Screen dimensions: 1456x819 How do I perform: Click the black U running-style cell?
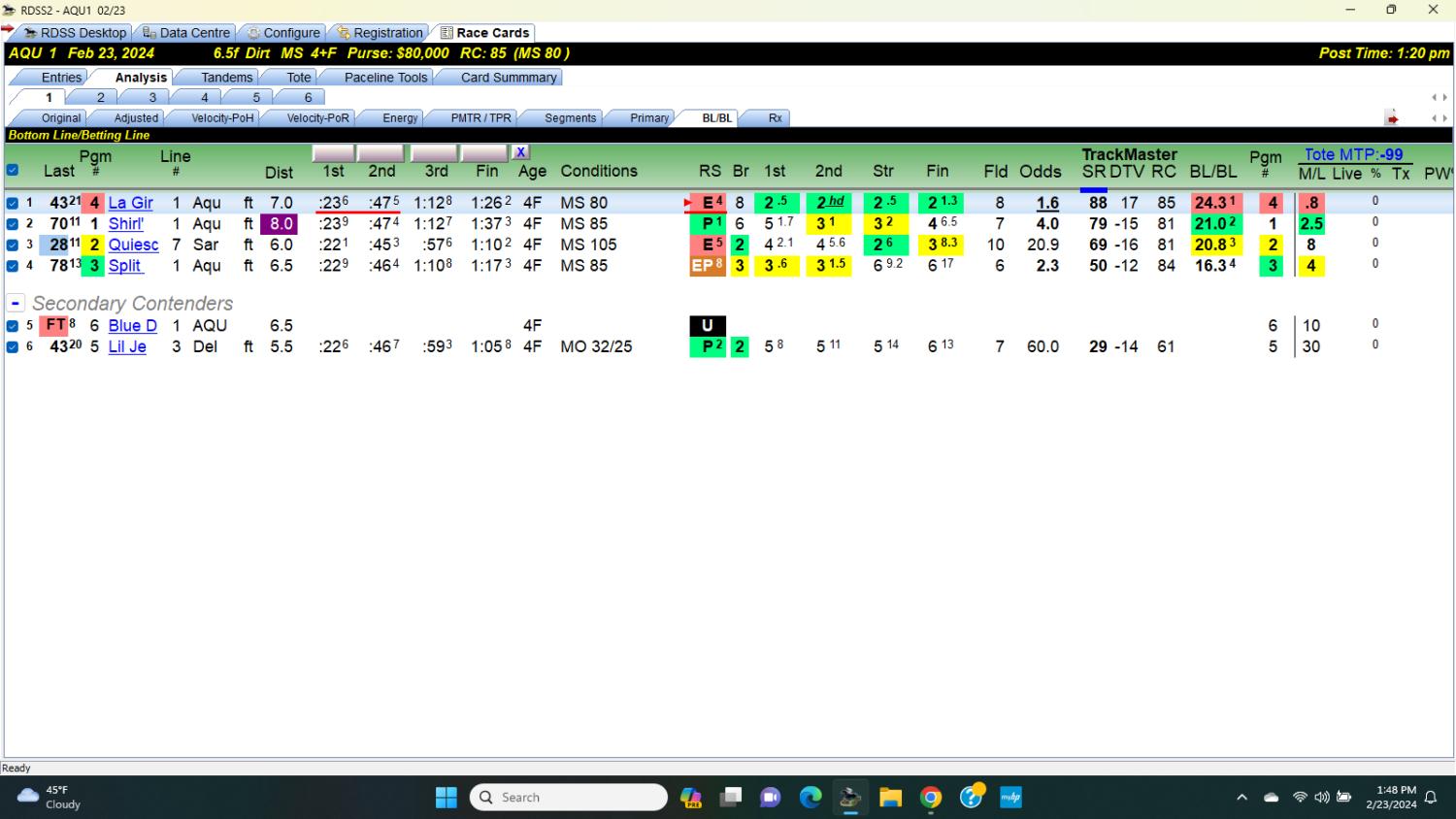tap(707, 326)
